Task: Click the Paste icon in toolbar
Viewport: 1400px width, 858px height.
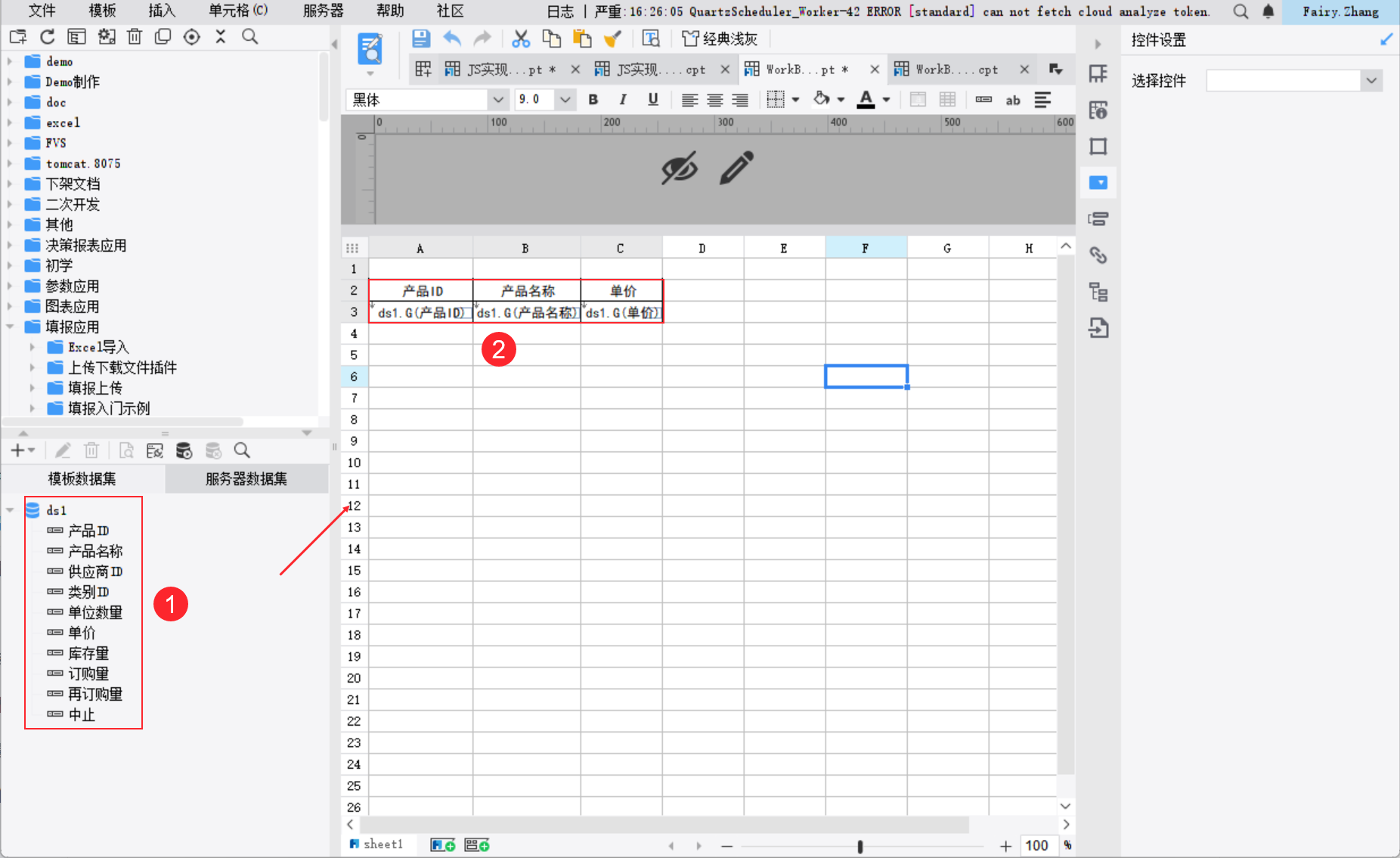Action: coord(582,39)
